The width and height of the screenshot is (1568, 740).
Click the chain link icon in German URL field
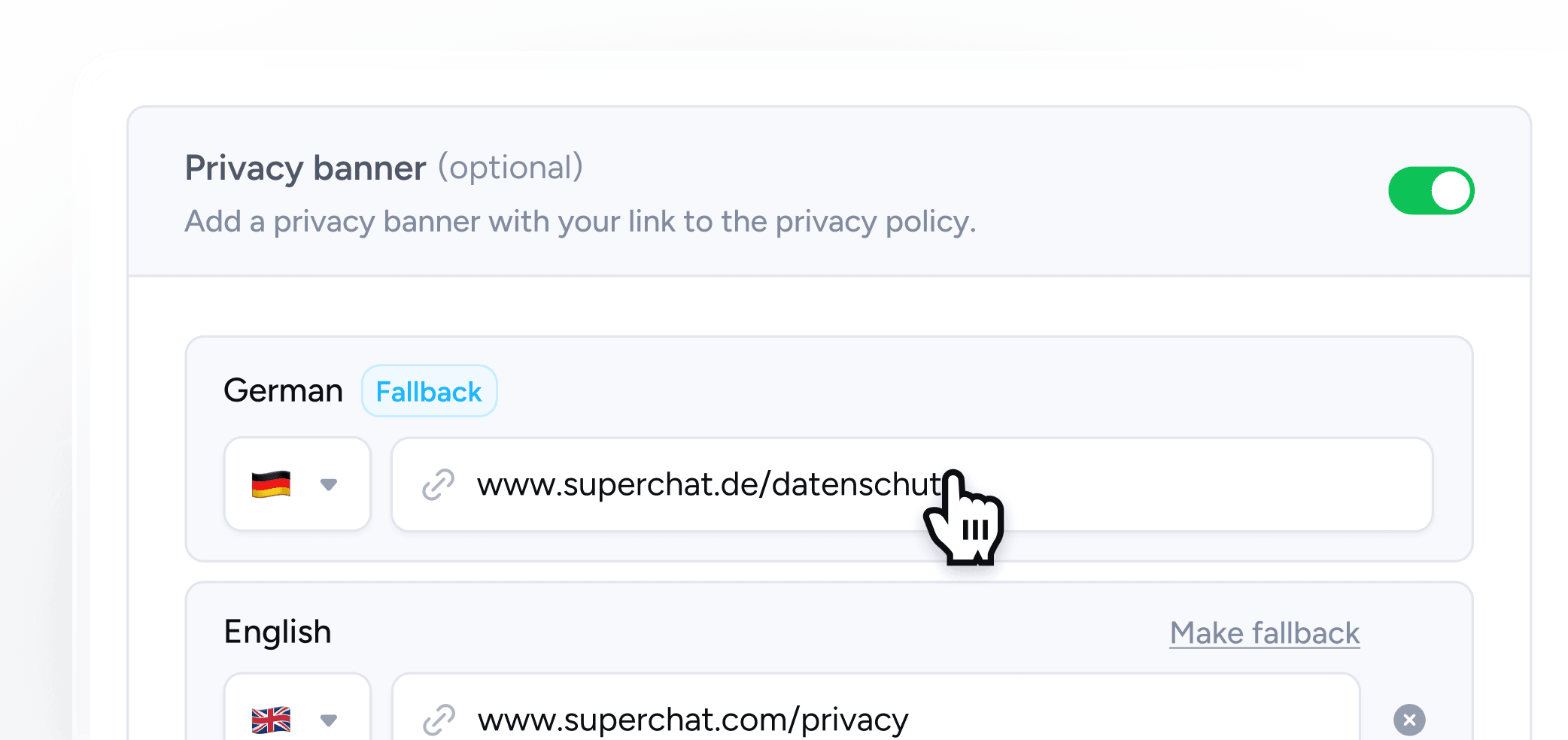click(x=438, y=484)
